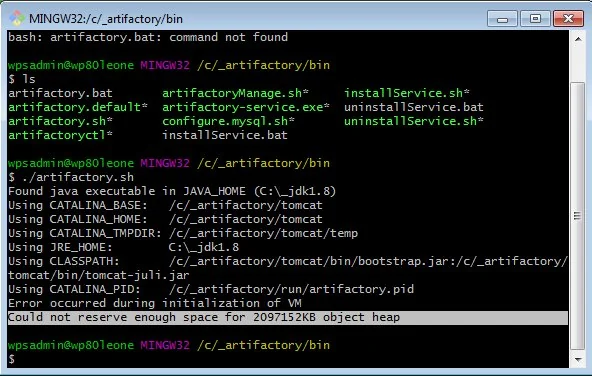Click the '$ ./artifactory.sh' command line

click(71, 177)
